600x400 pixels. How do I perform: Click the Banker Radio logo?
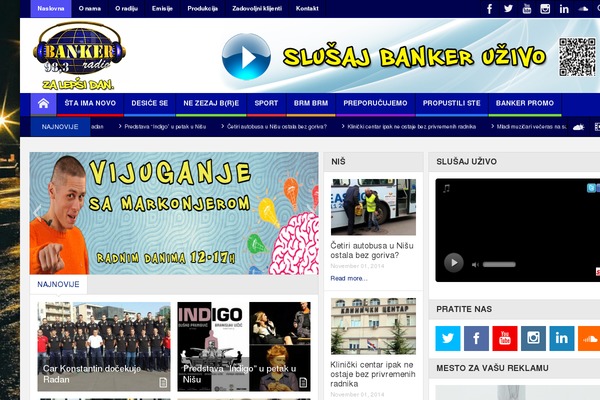point(80,56)
